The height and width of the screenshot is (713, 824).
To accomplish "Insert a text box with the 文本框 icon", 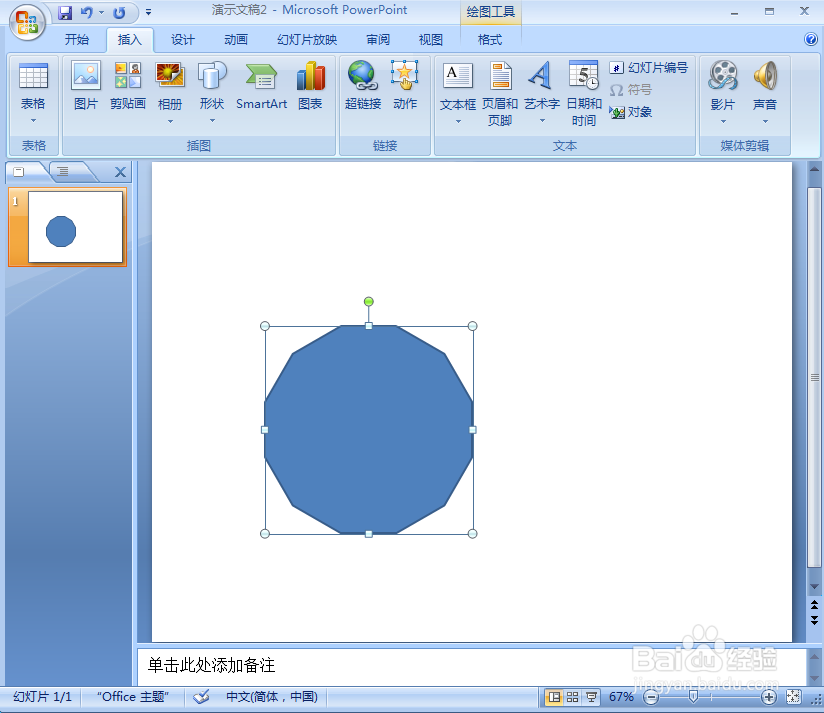I will pos(458,77).
